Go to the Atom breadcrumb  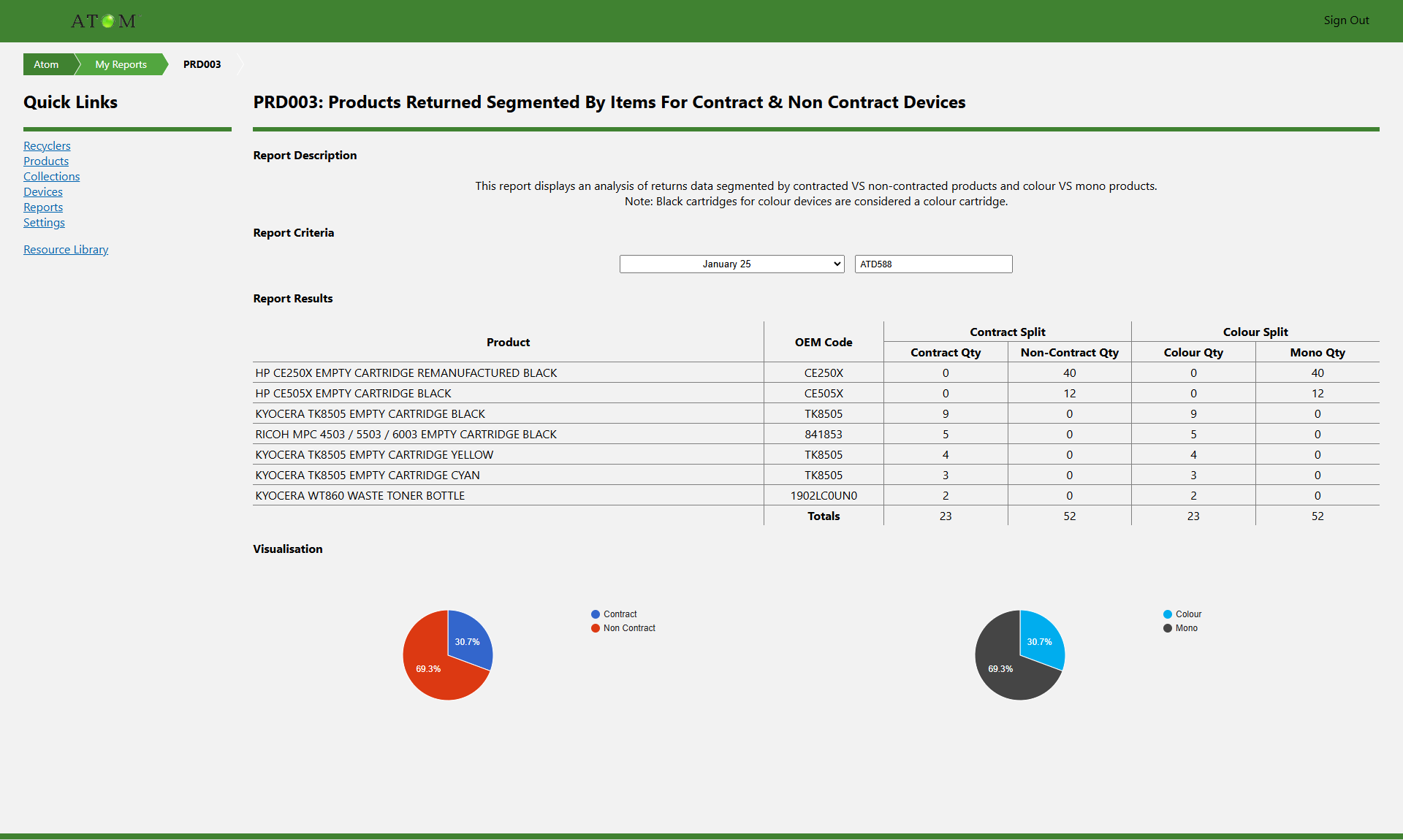(x=46, y=64)
